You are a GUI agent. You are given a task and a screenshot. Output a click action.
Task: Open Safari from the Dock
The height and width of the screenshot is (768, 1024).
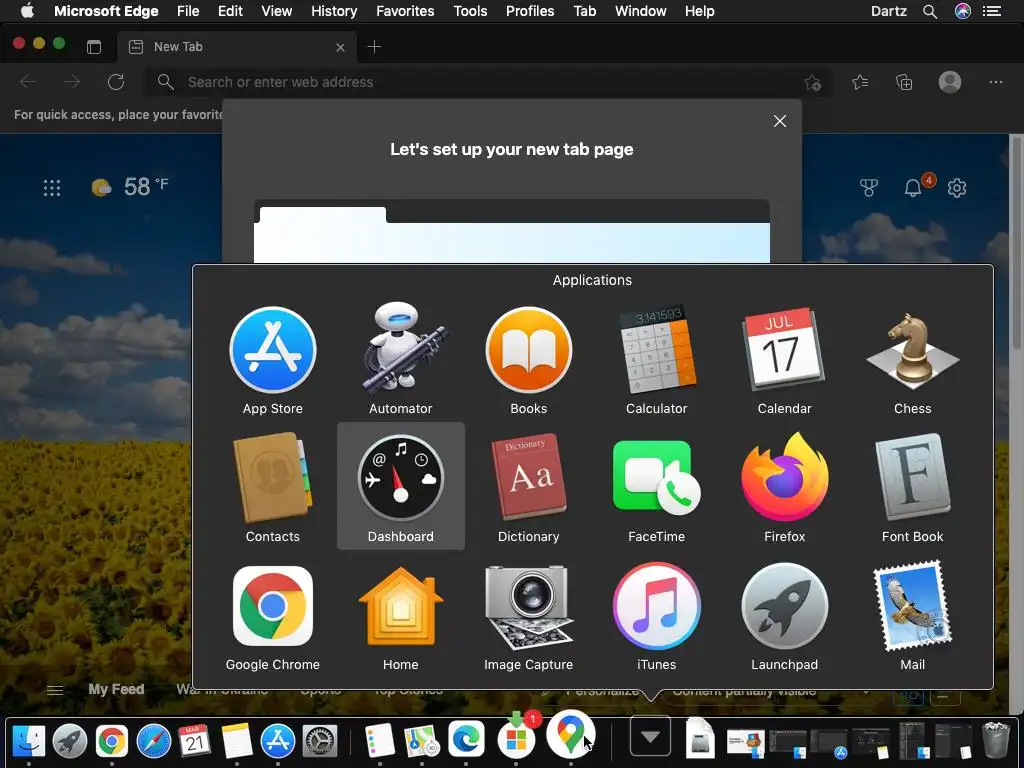tap(153, 741)
